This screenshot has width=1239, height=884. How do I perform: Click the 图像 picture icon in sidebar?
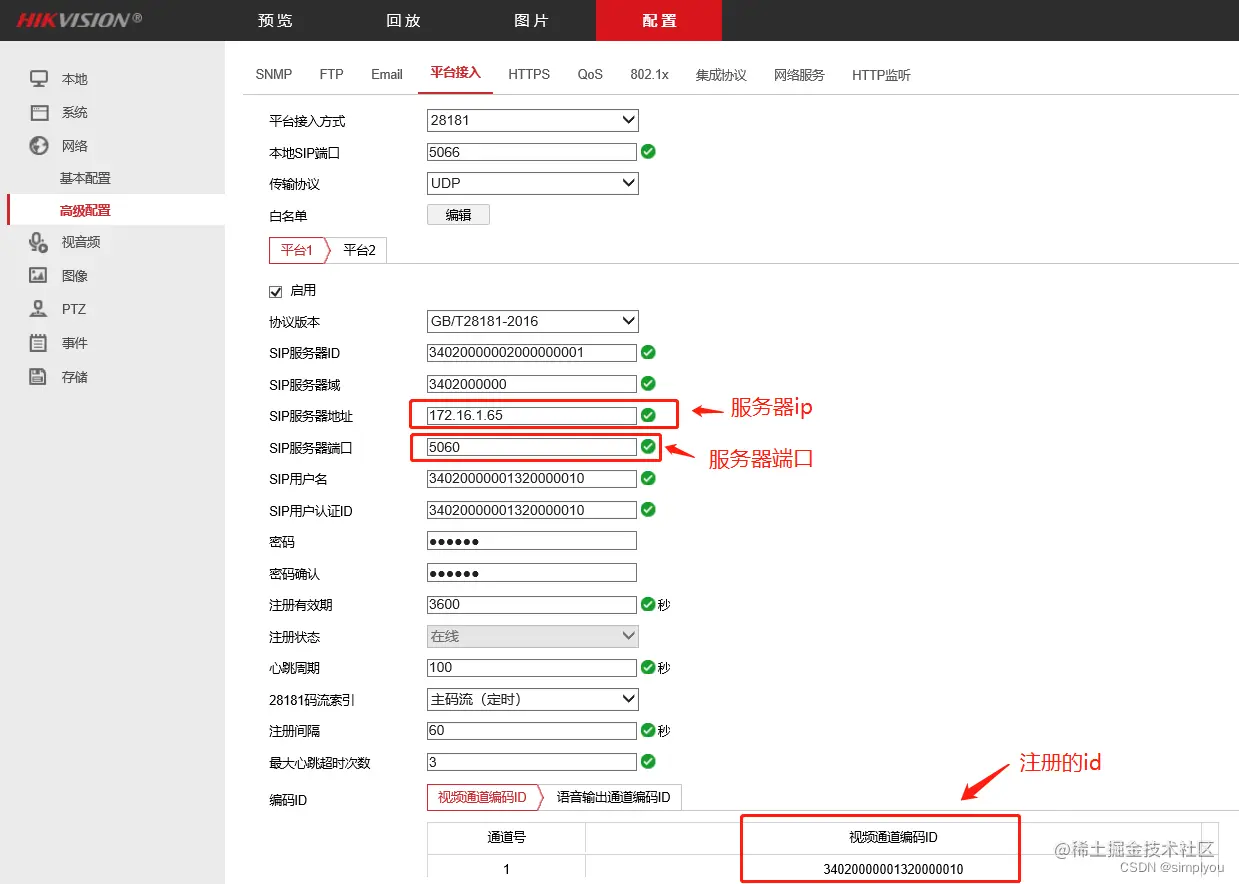pos(39,275)
